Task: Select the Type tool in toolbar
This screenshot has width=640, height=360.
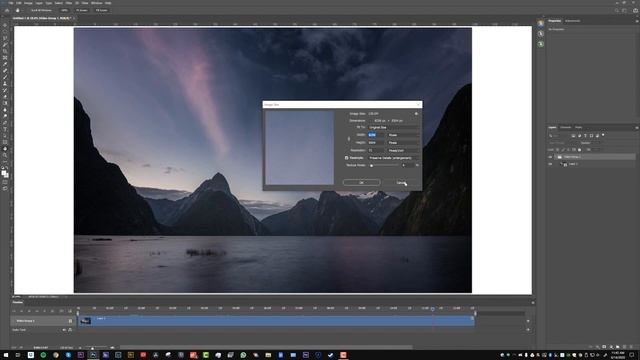Action: tap(5, 129)
